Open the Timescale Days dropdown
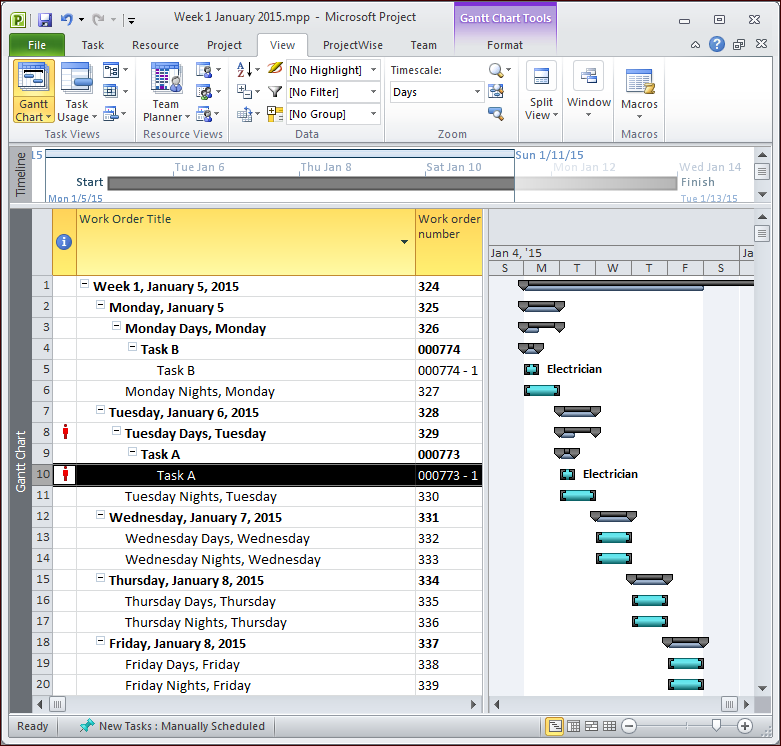The height and width of the screenshot is (746, 781). 436,92
